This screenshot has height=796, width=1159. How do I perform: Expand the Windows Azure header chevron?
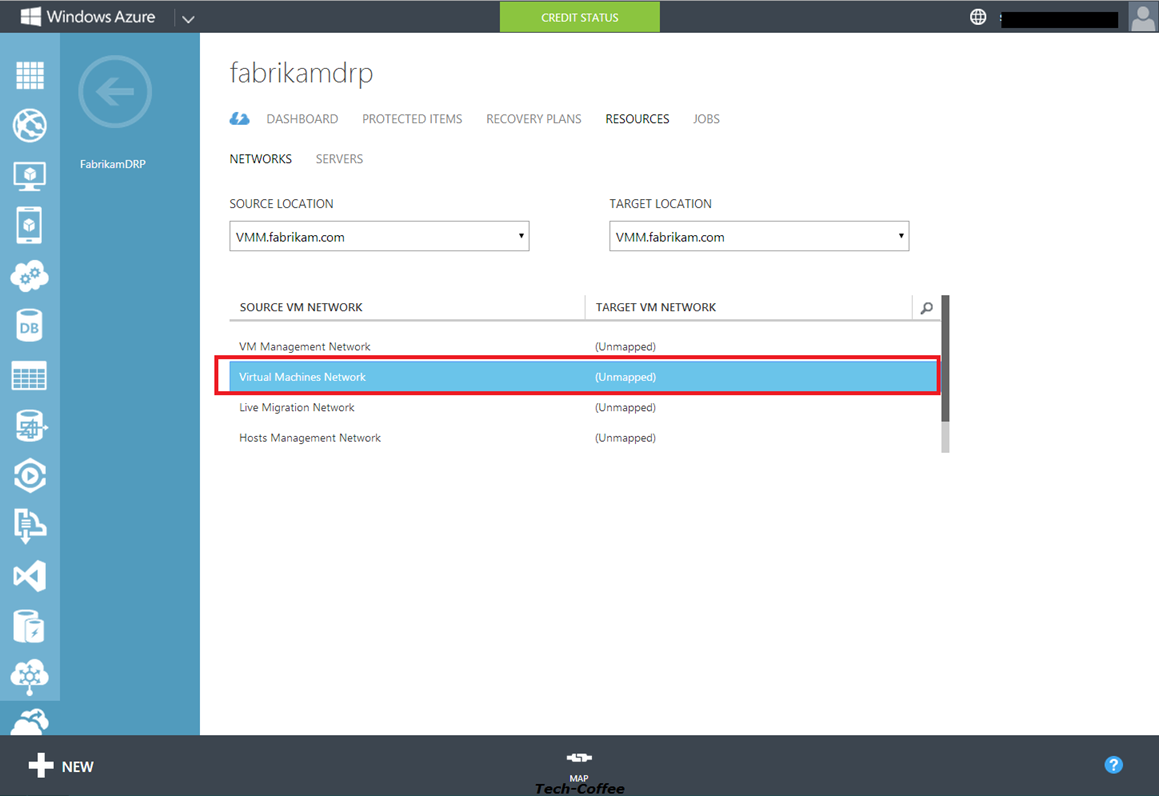click(x=188, y=18)
